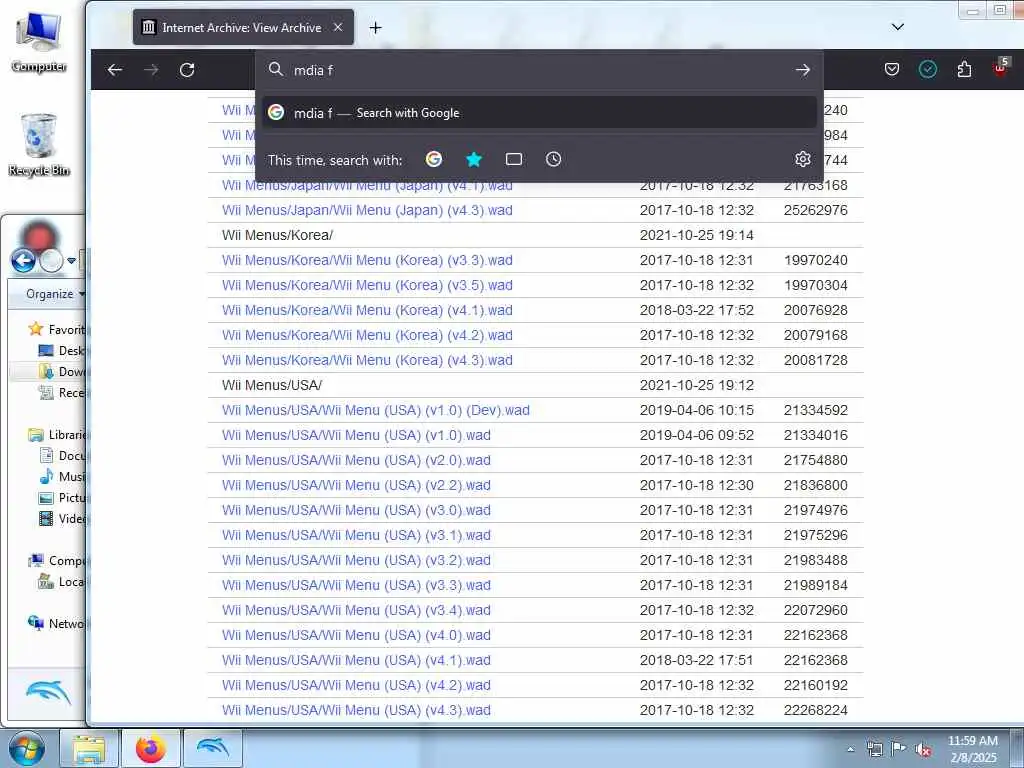
Task: Search open tabs using the tab icon
Action: point(514,159)
